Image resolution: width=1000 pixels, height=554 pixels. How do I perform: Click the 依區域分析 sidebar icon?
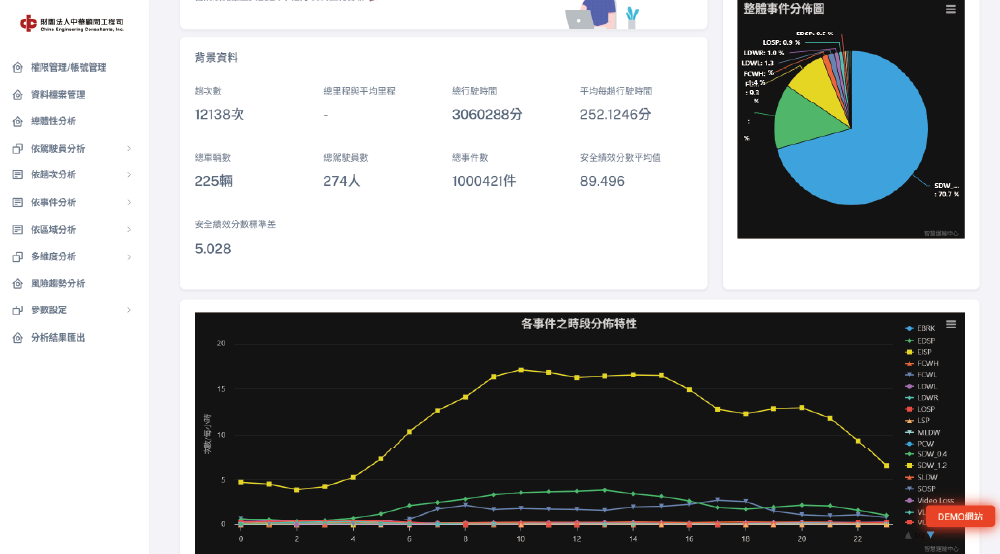[18, 230]
